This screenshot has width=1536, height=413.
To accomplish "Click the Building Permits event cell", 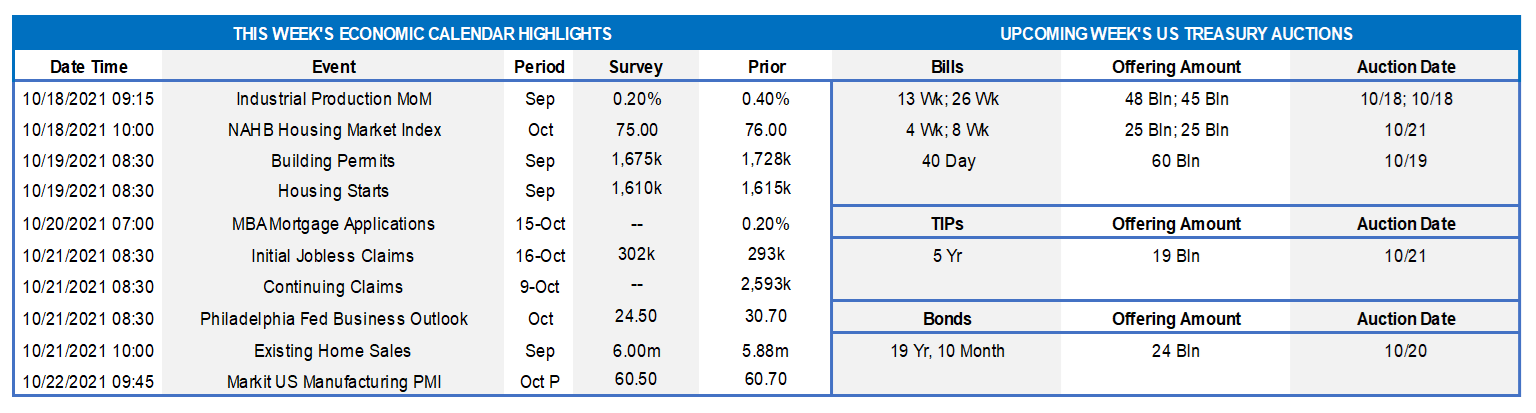I will click(x=333, y=161).
